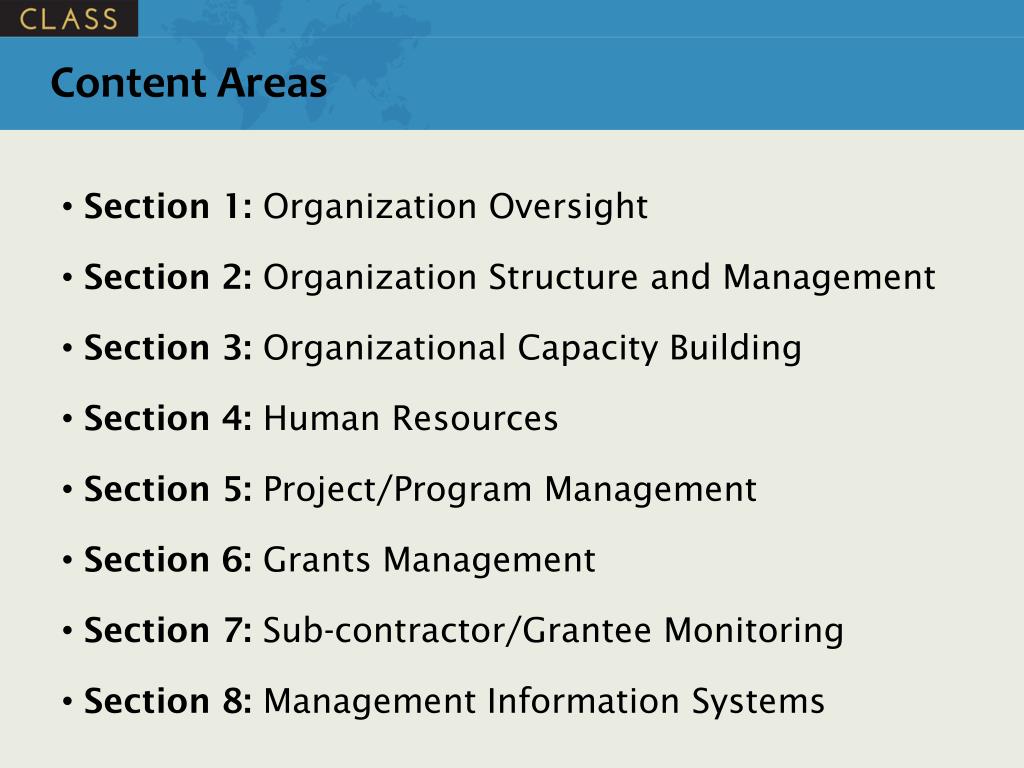Click the bold "Section 5:" label
This screenshot has width=1024, height=768.
168,489
